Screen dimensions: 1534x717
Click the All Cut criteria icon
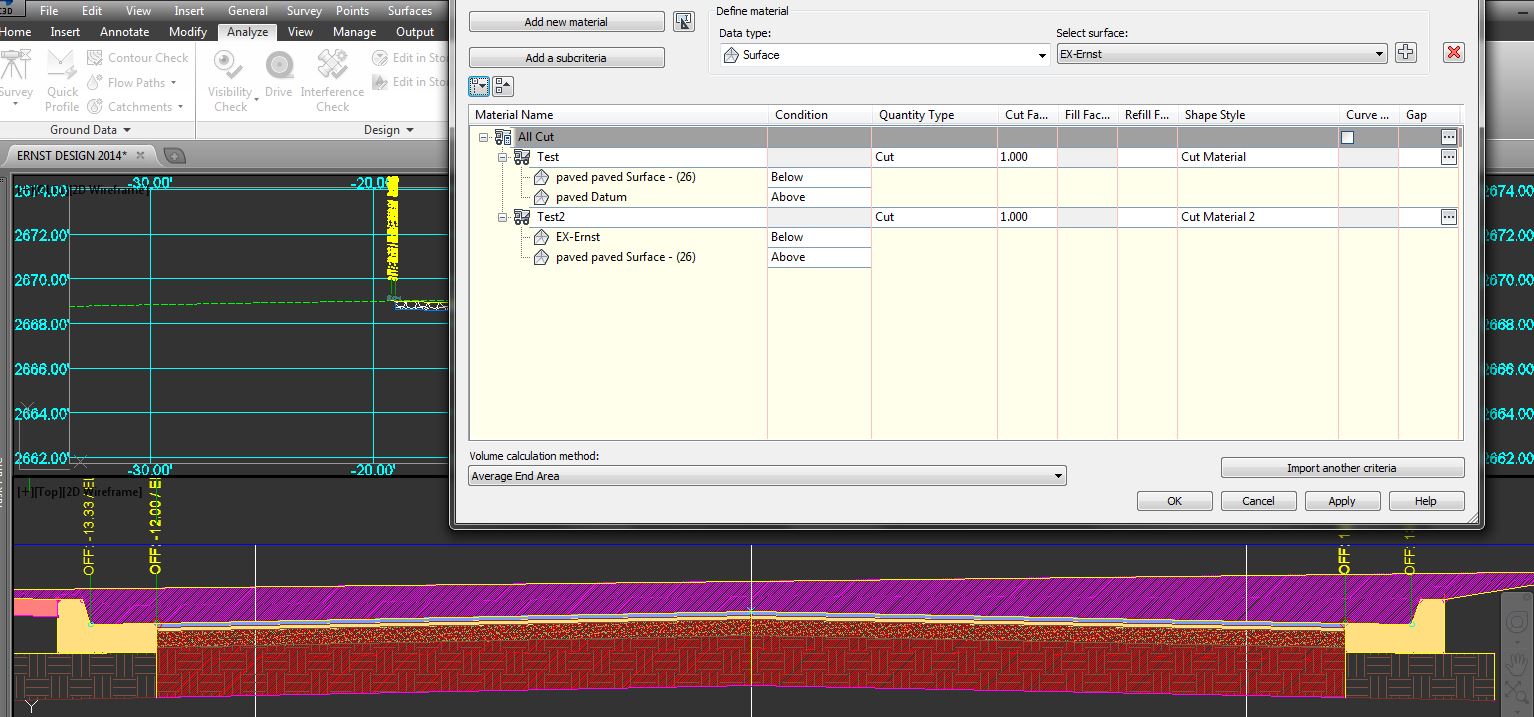[x=503, y=137]
